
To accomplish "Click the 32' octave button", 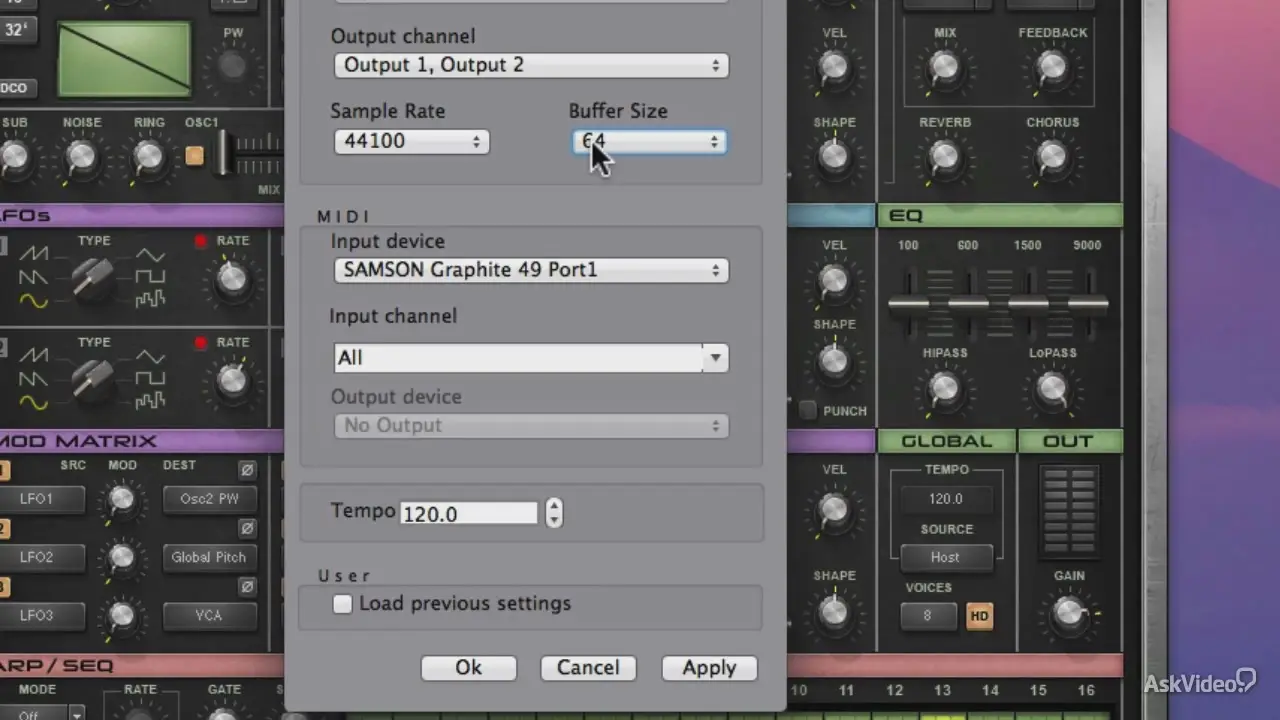I will [x=17, y=29].
